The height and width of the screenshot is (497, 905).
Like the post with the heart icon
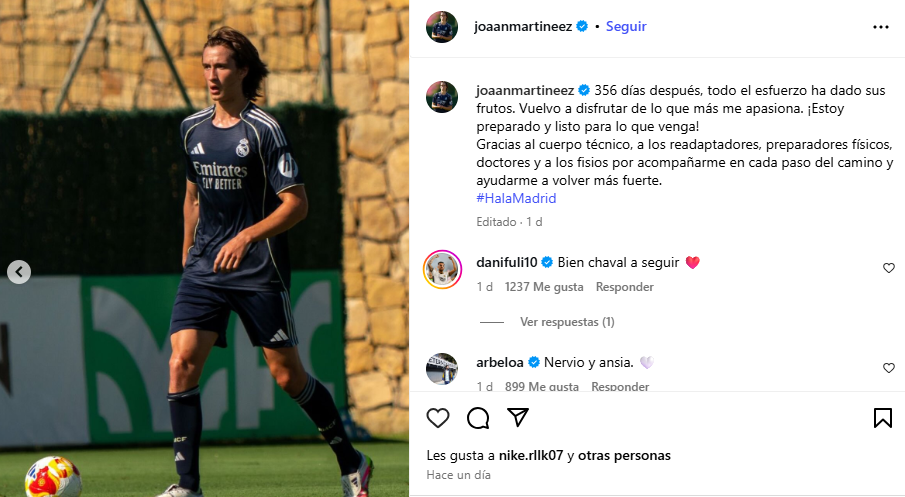[438, 417]
